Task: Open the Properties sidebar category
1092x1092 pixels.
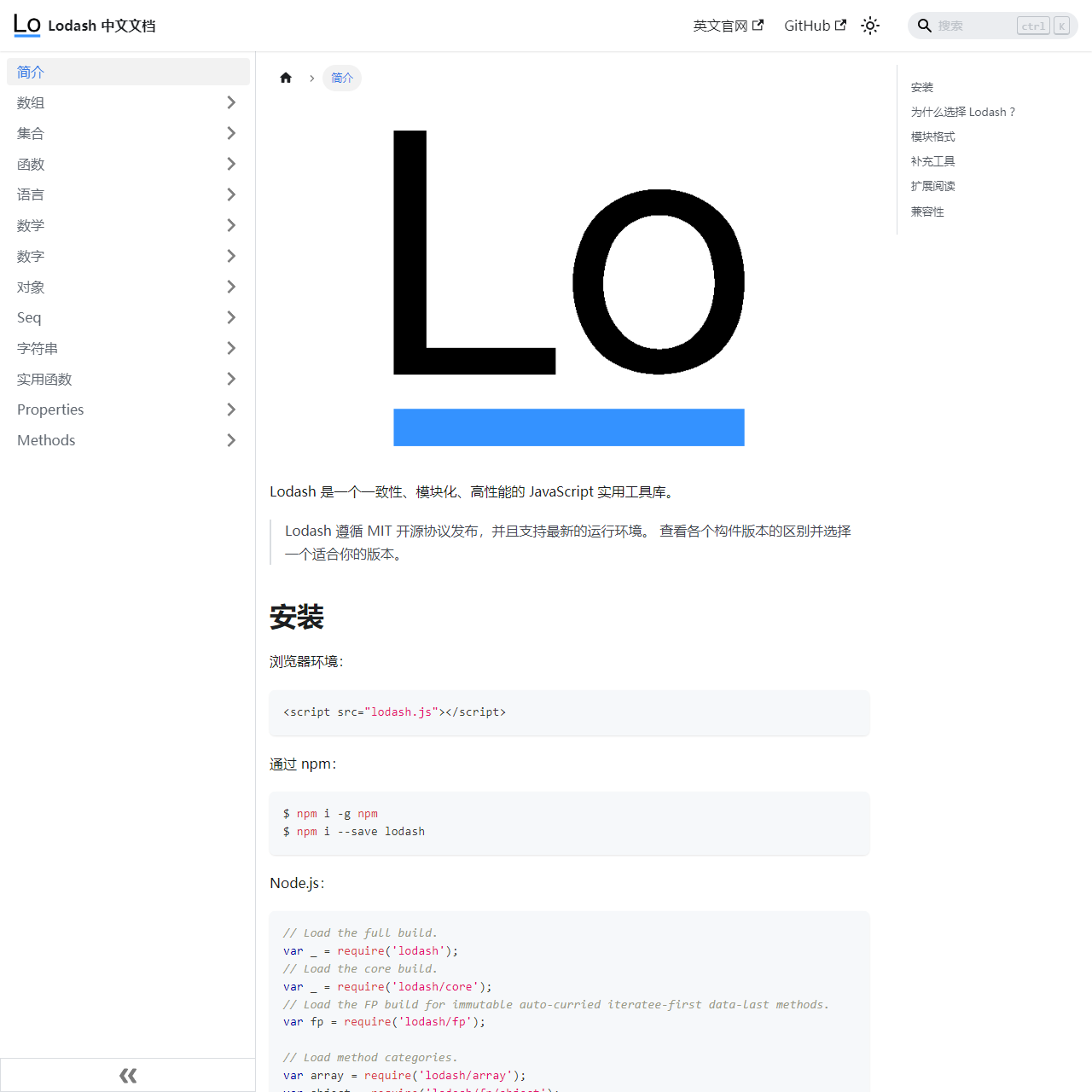Action: (x=111, y=409)
